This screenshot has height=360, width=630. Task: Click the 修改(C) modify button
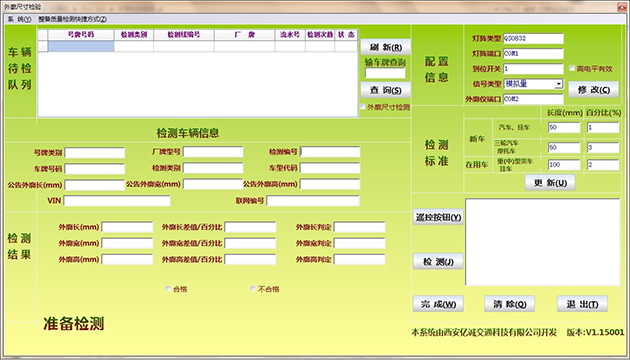(593, 90)
